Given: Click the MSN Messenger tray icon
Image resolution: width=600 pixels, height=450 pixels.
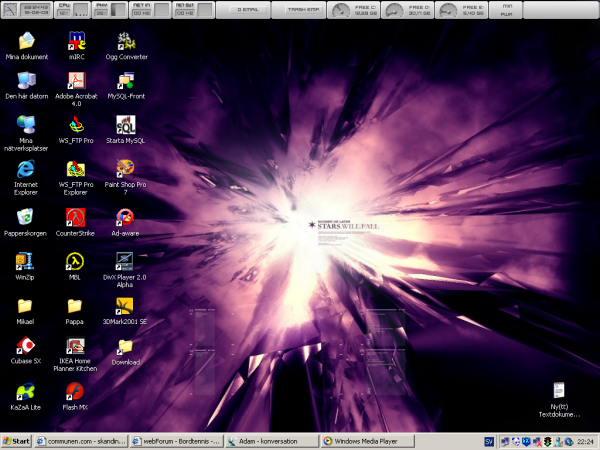Looking at the screenshot, I should pos(558,442).
